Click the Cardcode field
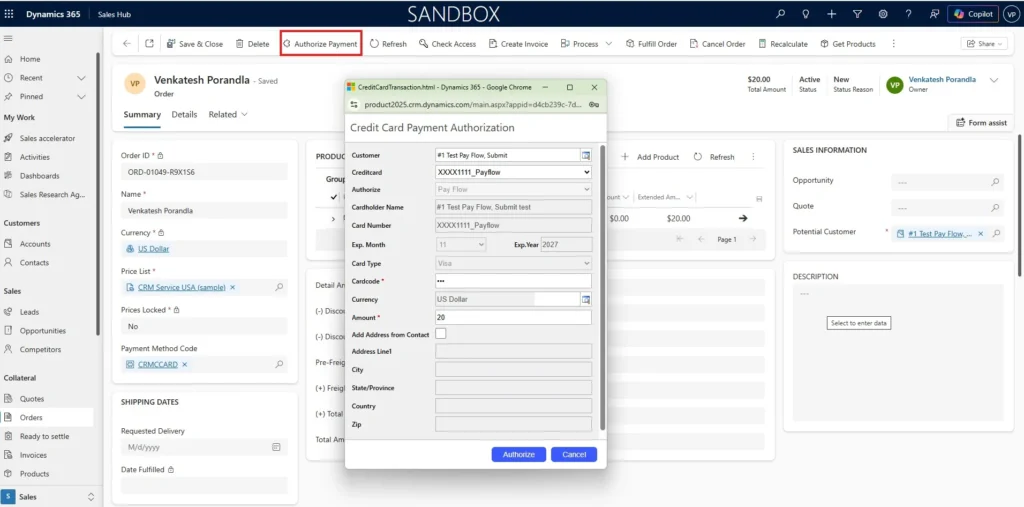1024x507 pixels. (x=513, y=281)
